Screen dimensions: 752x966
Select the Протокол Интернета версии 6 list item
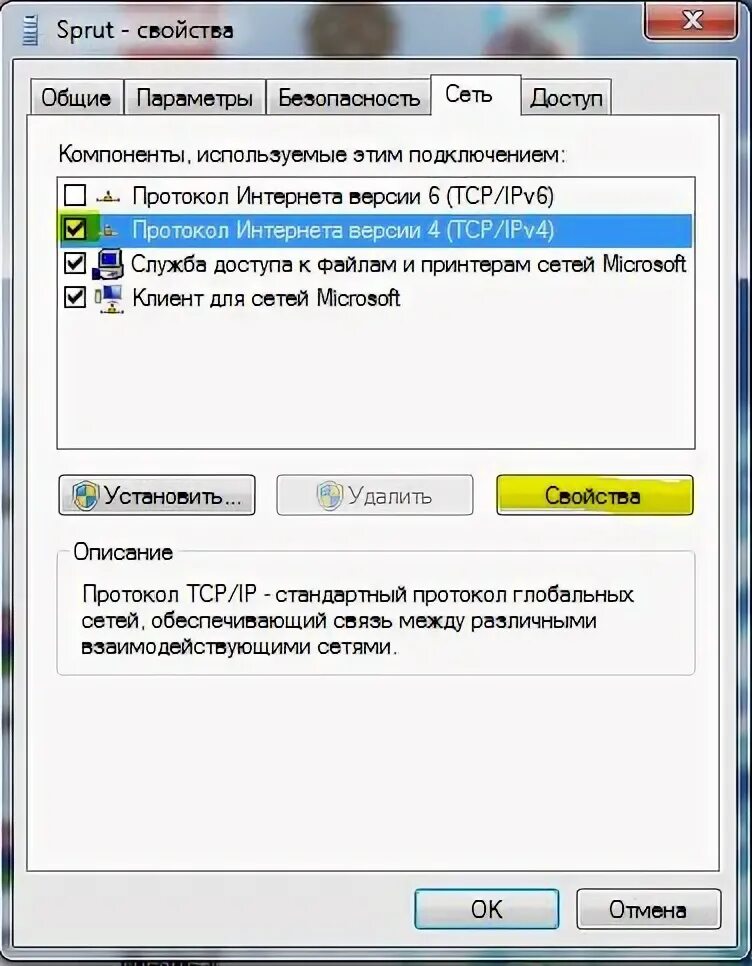tap(342, 197)
